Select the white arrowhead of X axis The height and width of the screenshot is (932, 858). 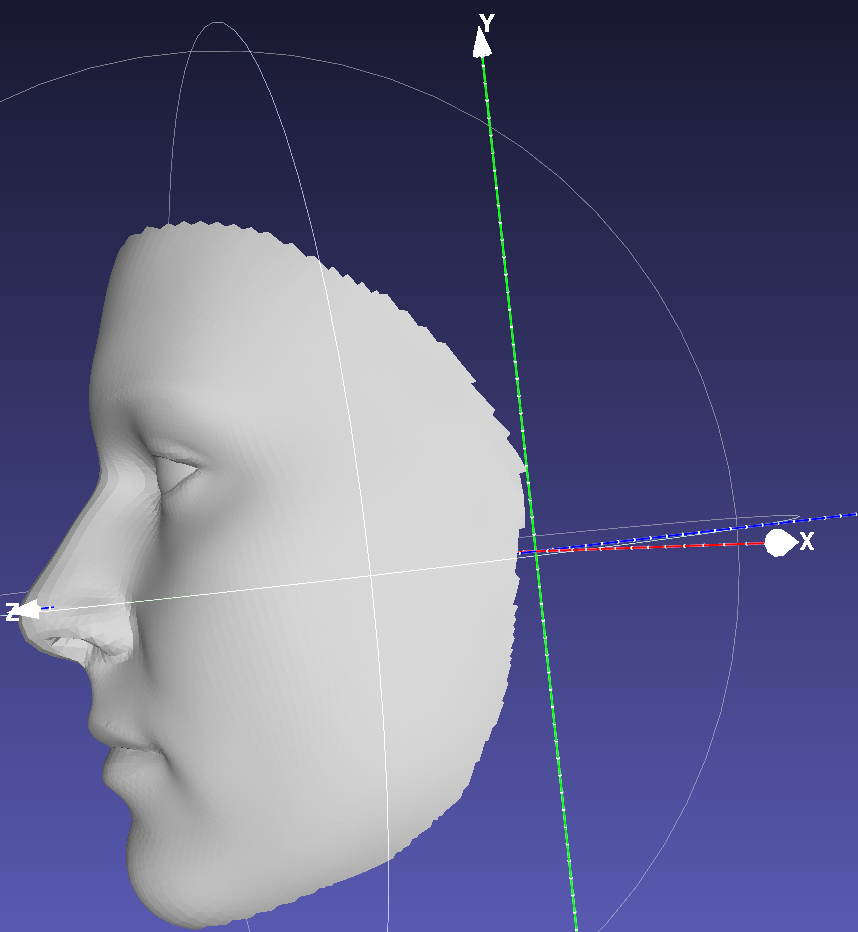pyautogui.click(x=781, y=543)
